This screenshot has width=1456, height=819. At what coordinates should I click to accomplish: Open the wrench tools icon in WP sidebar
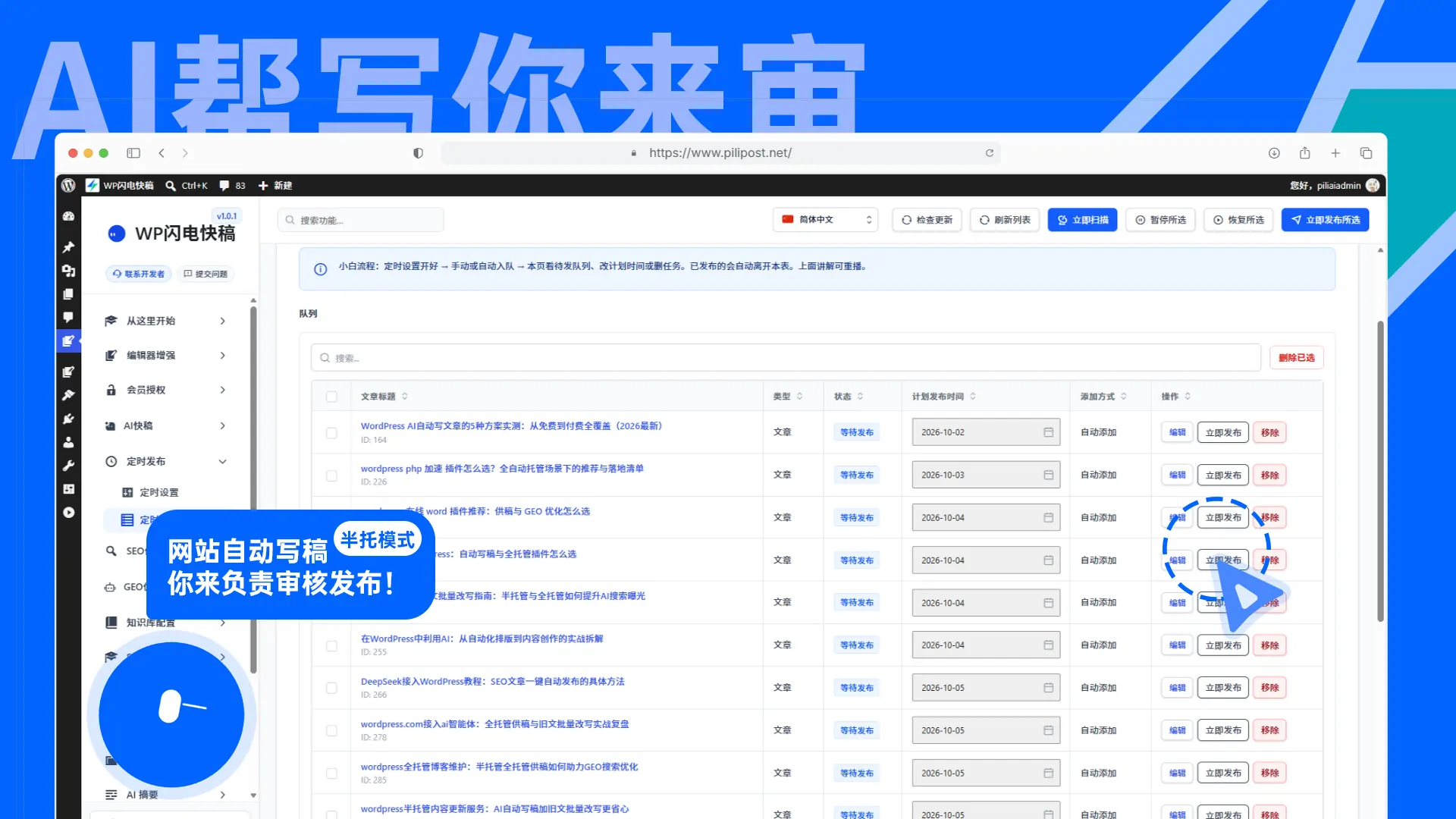click(x=68, y=466)
